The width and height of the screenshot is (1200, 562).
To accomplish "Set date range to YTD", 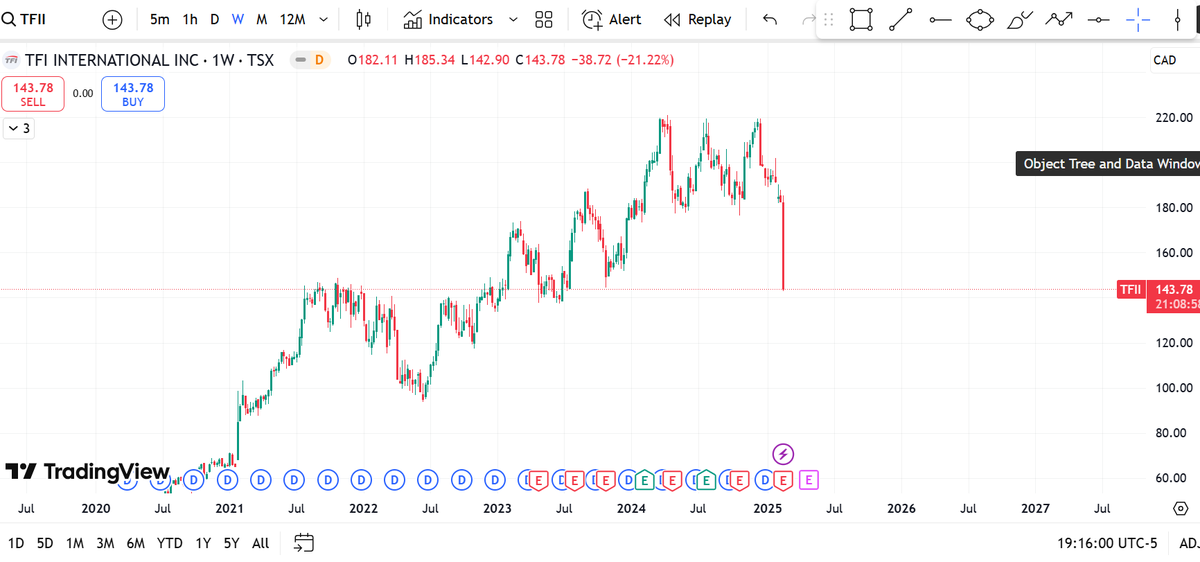I will tap(170, 543).
